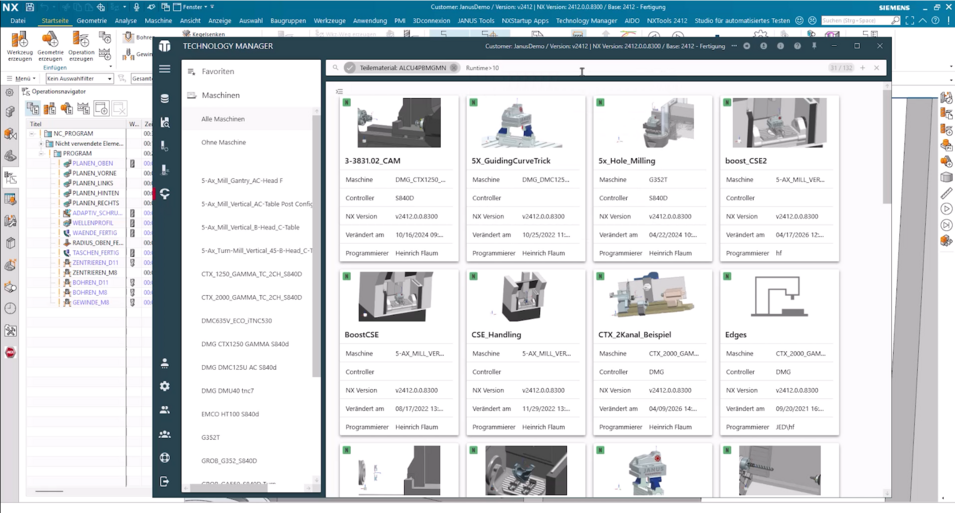Click the machine list vertical scrollbar

(x=316, y=246)
